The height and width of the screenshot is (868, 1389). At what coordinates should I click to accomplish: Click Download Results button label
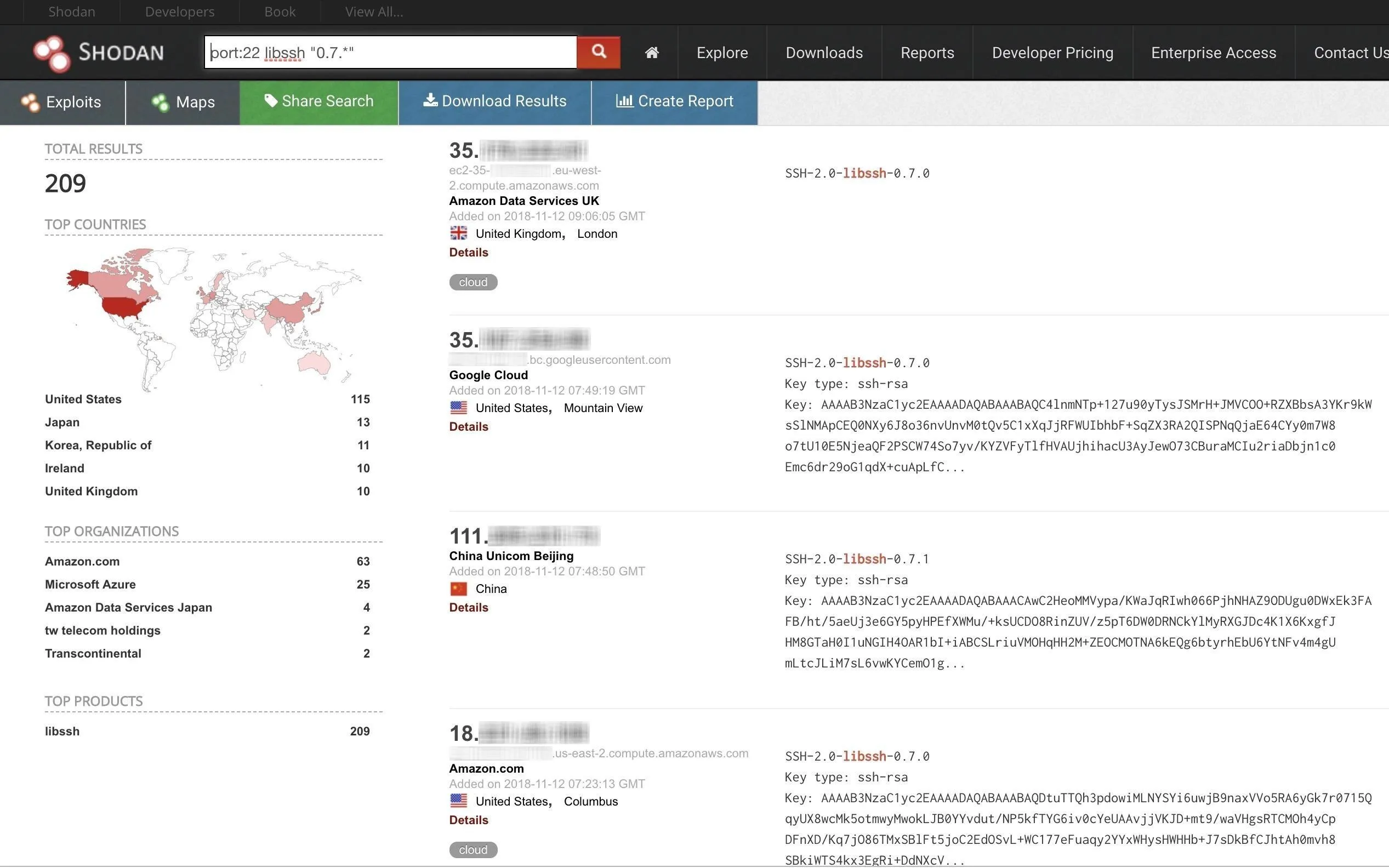[x=504, y=101]
